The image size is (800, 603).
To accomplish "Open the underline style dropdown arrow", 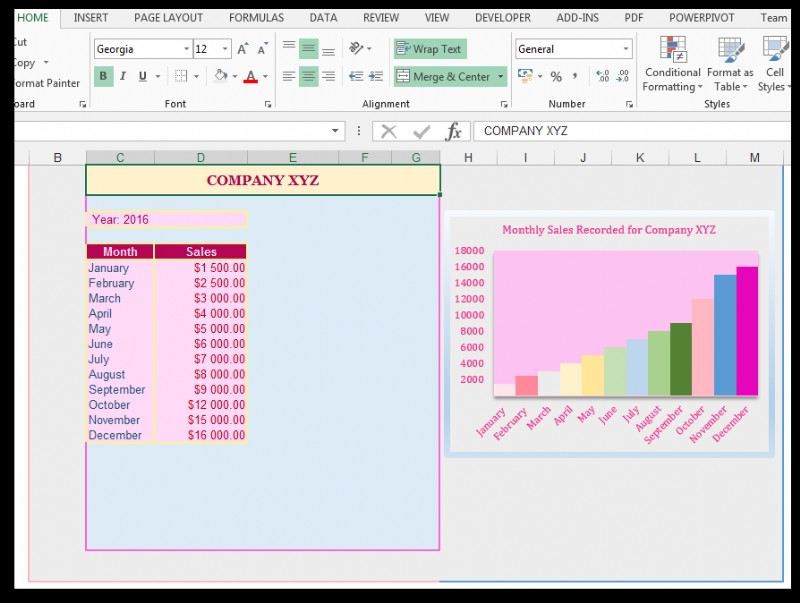I will tap(158, 77).
